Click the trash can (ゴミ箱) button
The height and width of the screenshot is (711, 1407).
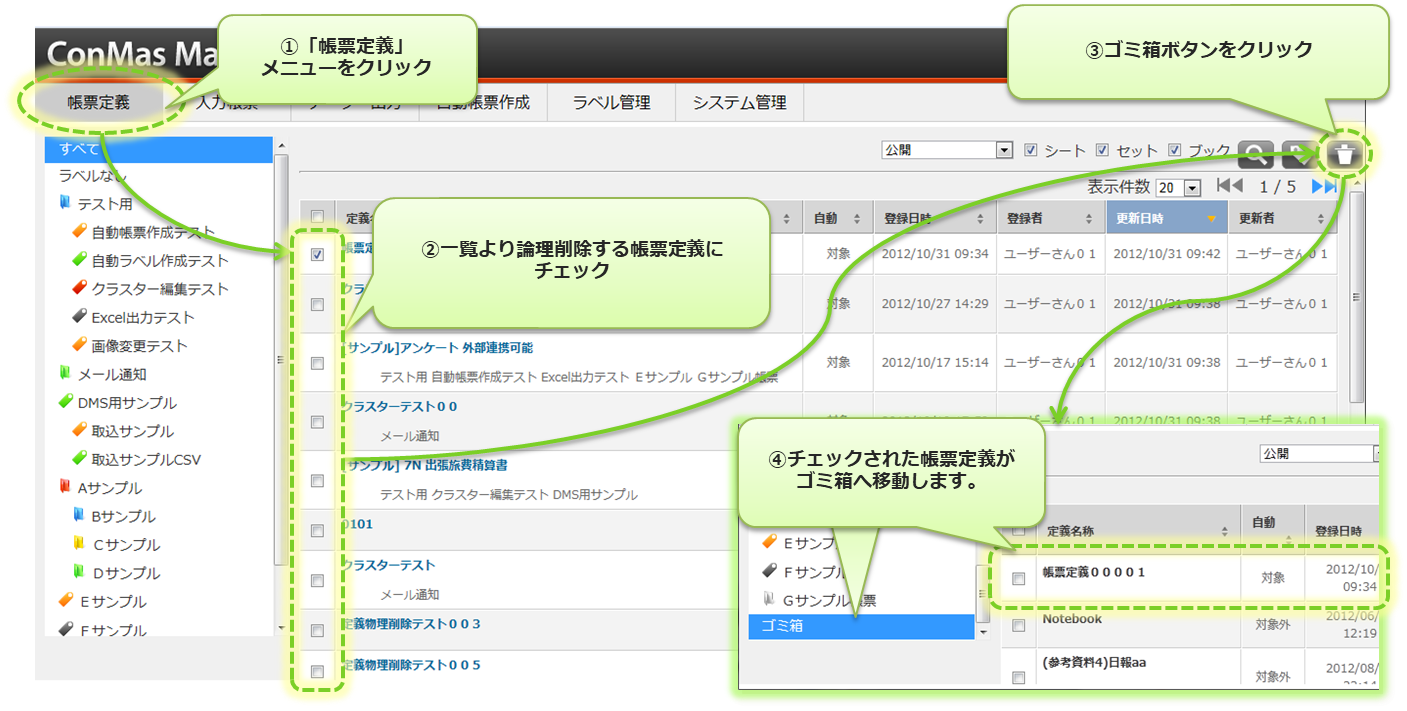pyautogui.click(x=1346, y=155)
